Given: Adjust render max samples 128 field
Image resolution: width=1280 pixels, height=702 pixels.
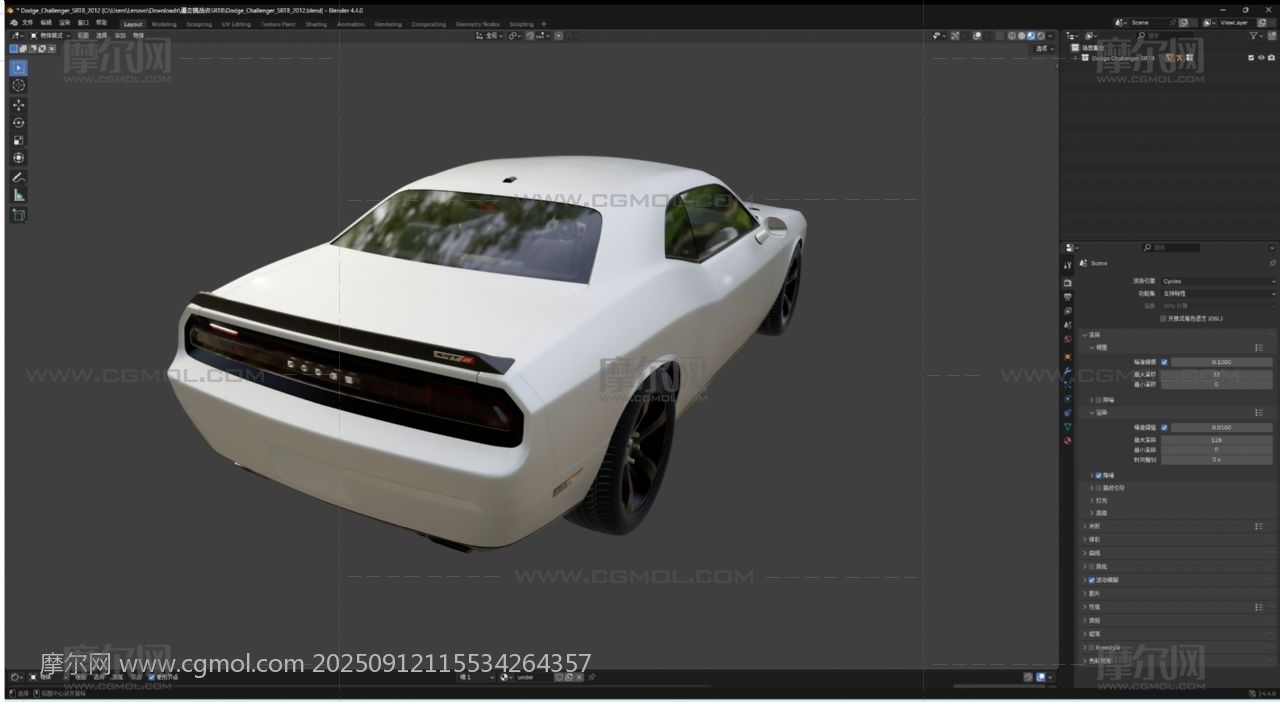Looking at the screenshot, I should click(1215, 439).
